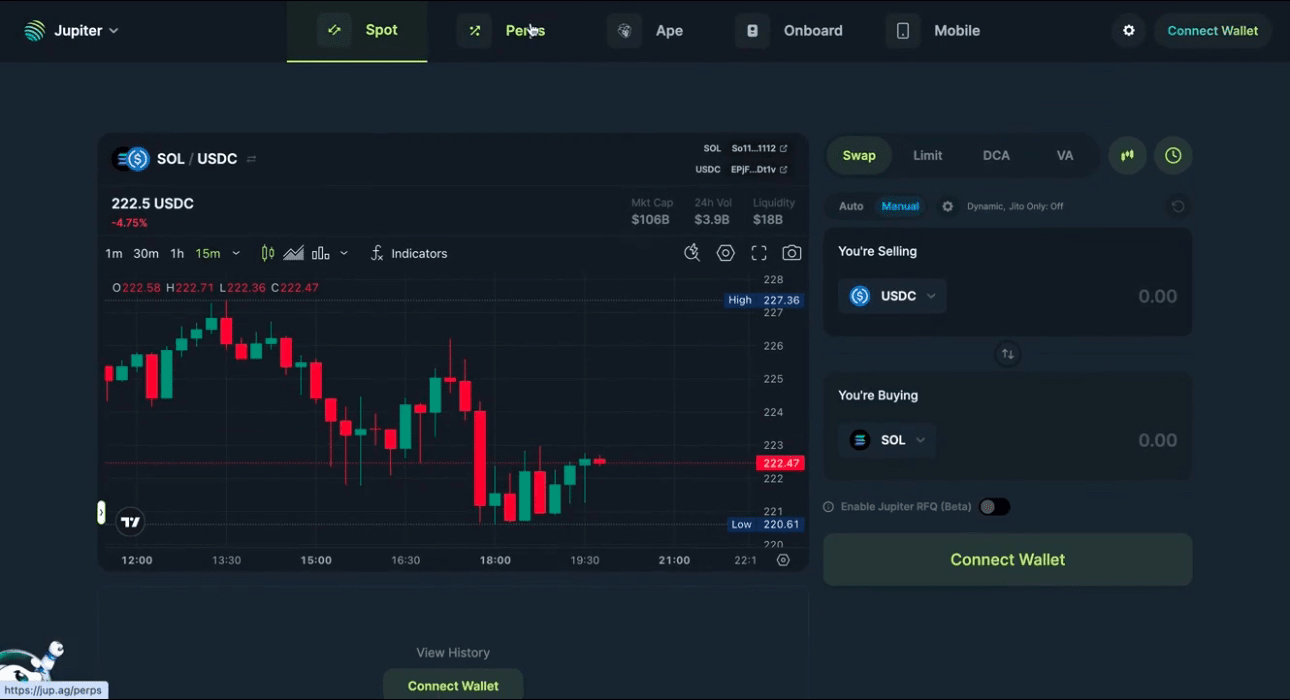Click the View History text
This screenshot has width=1290, height=700.
click(x=453, y=653)
